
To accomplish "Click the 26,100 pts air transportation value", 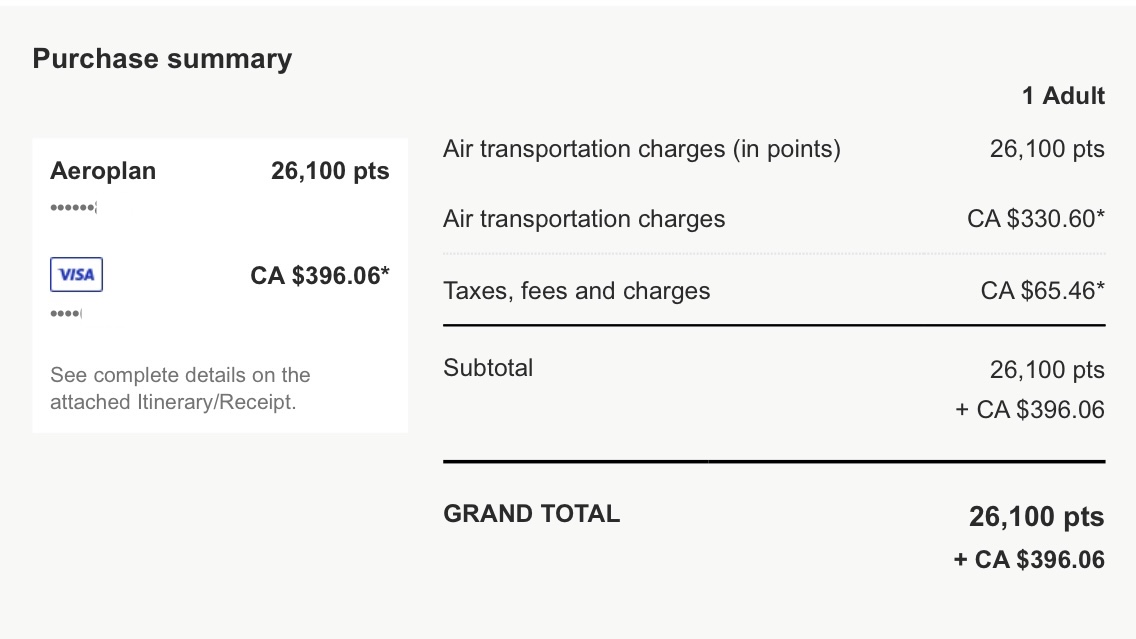I will click(1046, 149).
